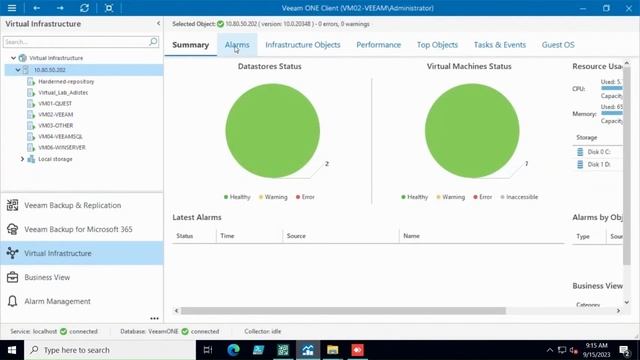Screen dimensions: 640x360
Task: Open Veeam Backup & Replication view
Action: pos(82,205)
